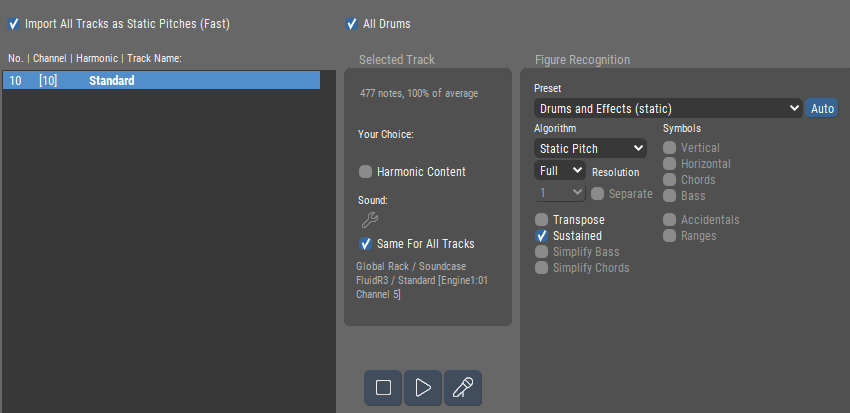Image resolution: width=850 pixels, height=413 pixels.
Task: Click the stop playback square button
Action: tap(383, 388)
